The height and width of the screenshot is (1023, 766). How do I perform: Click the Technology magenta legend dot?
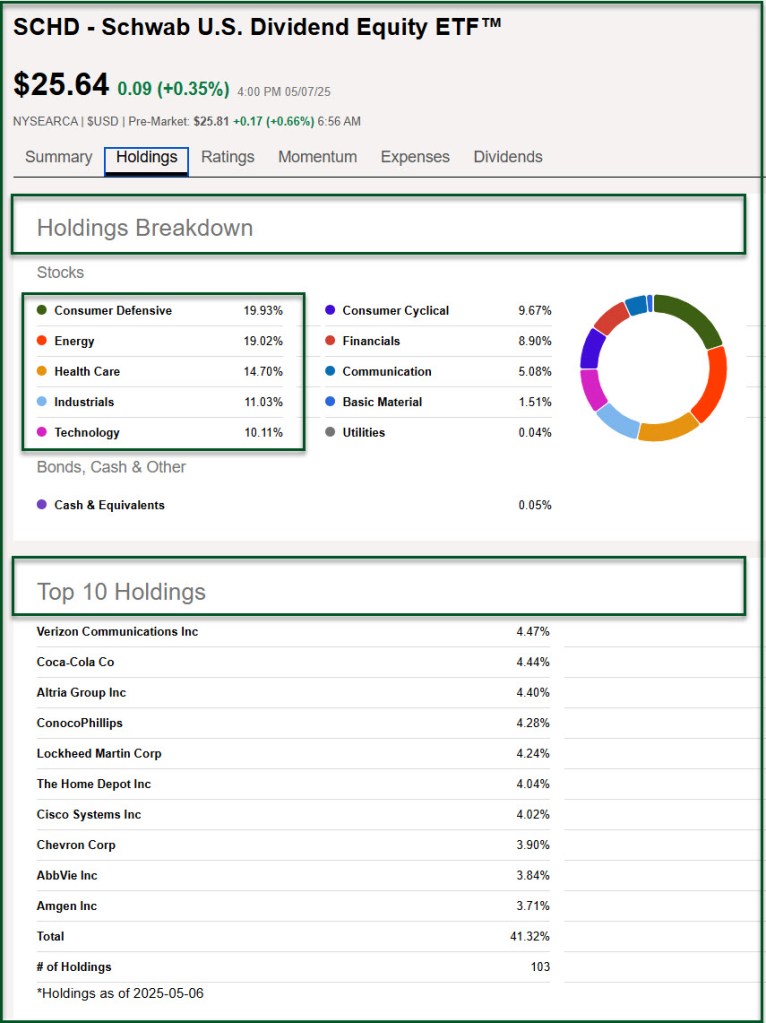tap(42, 433)
